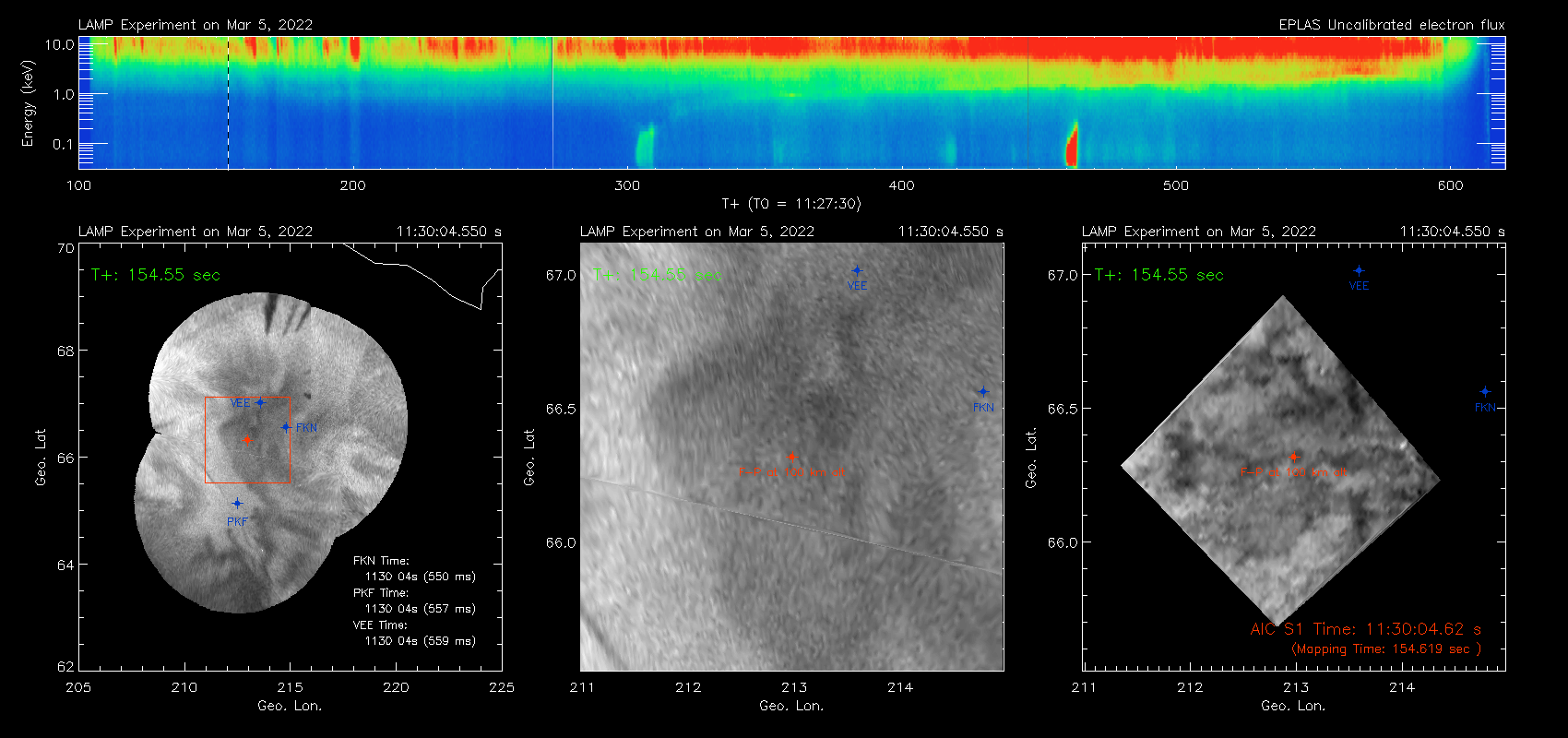This screenshot has height=738, width=1568.
Task: Click the red footpoint marker in the right AIC panel
Action: click(1294, 457)
